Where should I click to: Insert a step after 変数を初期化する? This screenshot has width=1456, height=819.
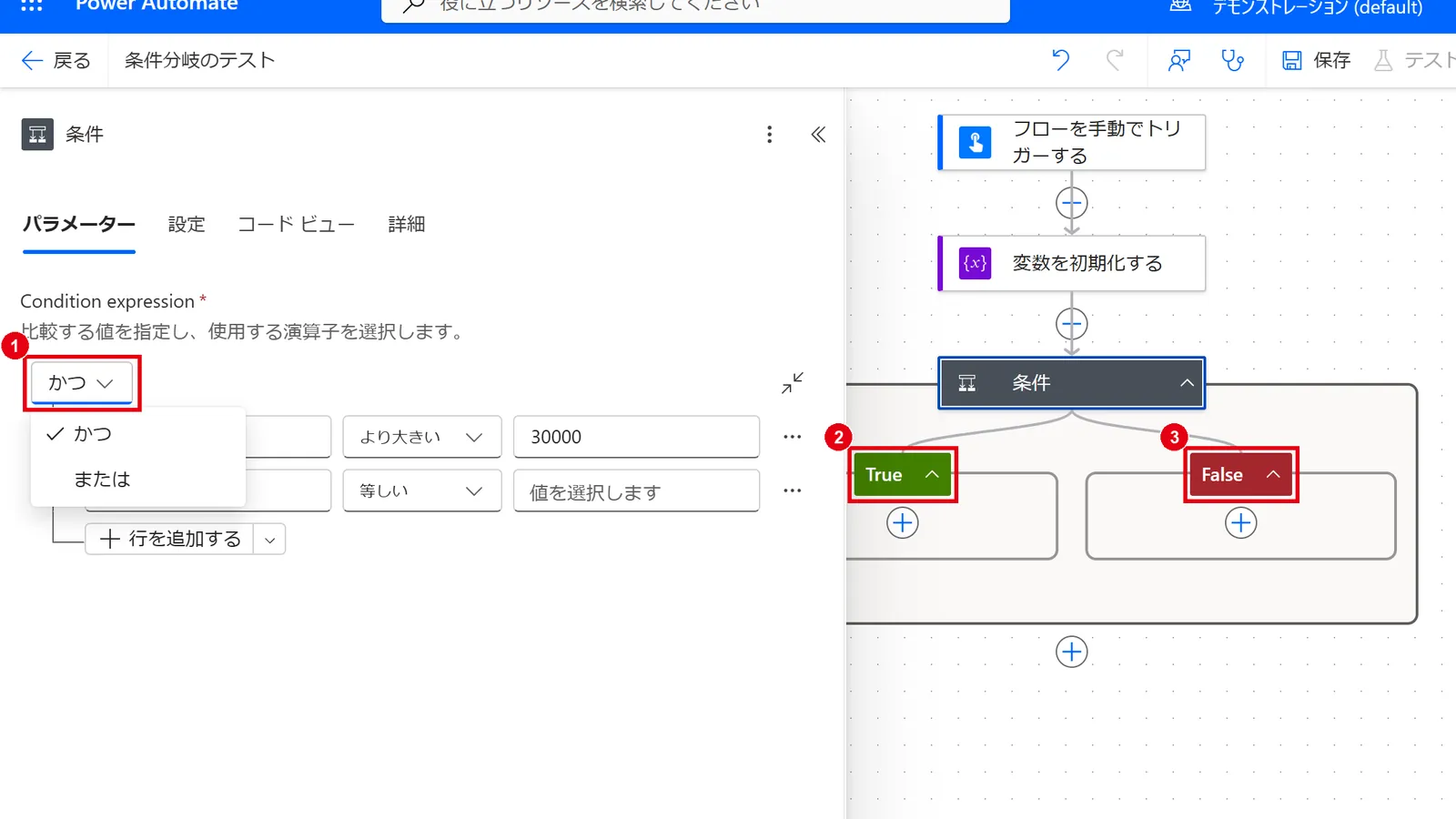click(1072, 324)
